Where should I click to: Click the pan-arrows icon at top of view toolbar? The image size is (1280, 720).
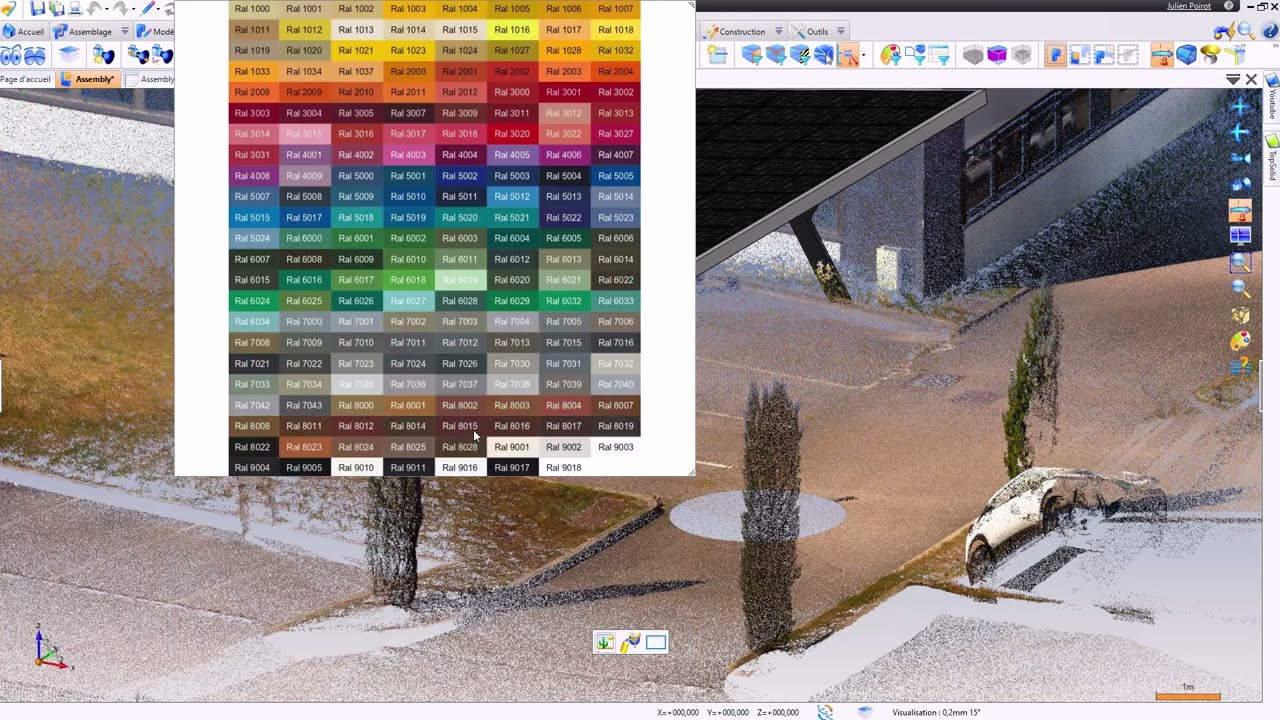point(1240,107)
